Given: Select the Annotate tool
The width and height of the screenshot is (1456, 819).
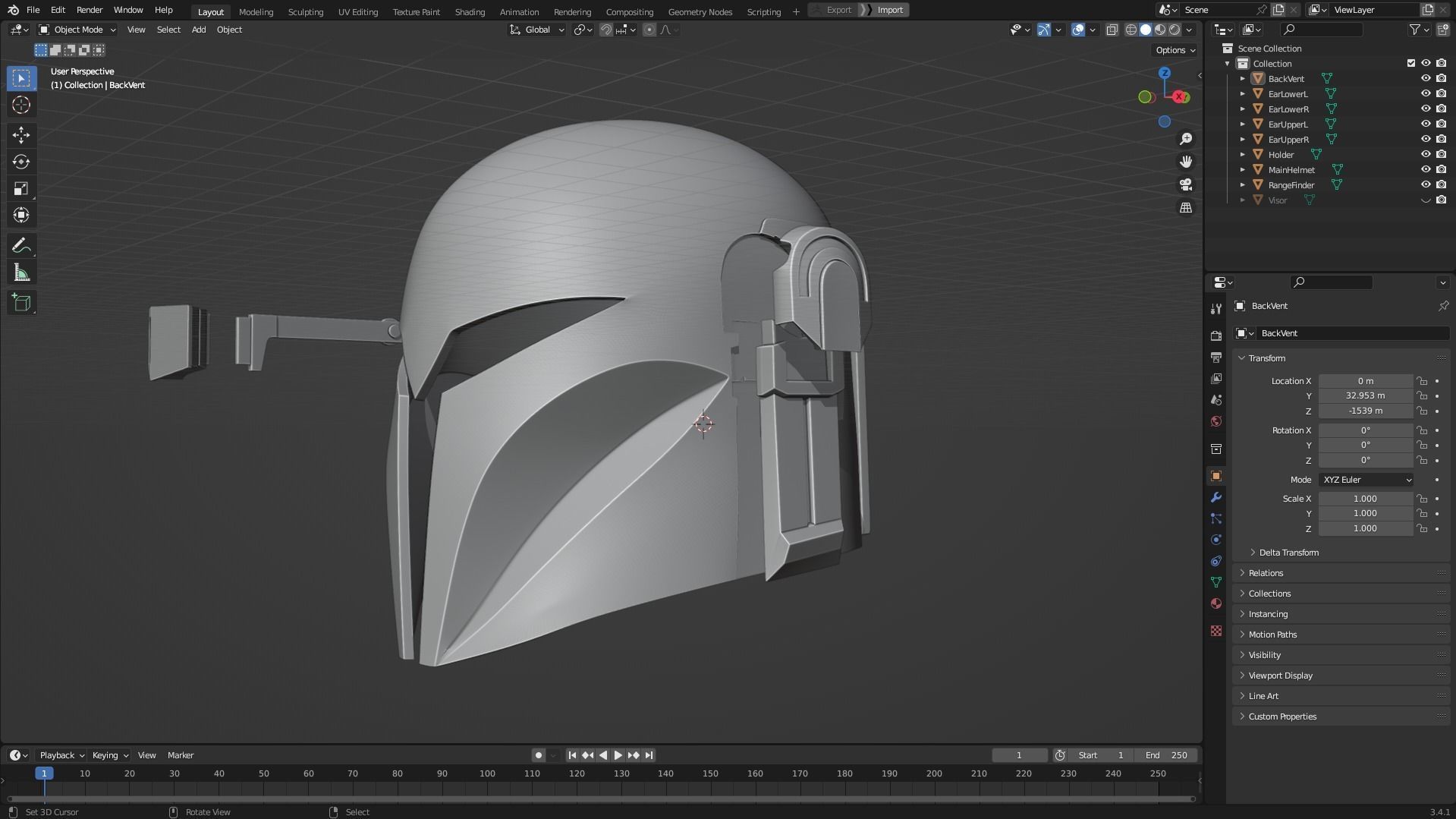Looking at the screenshot, I should pyautogui.click(x=21, y=246).
